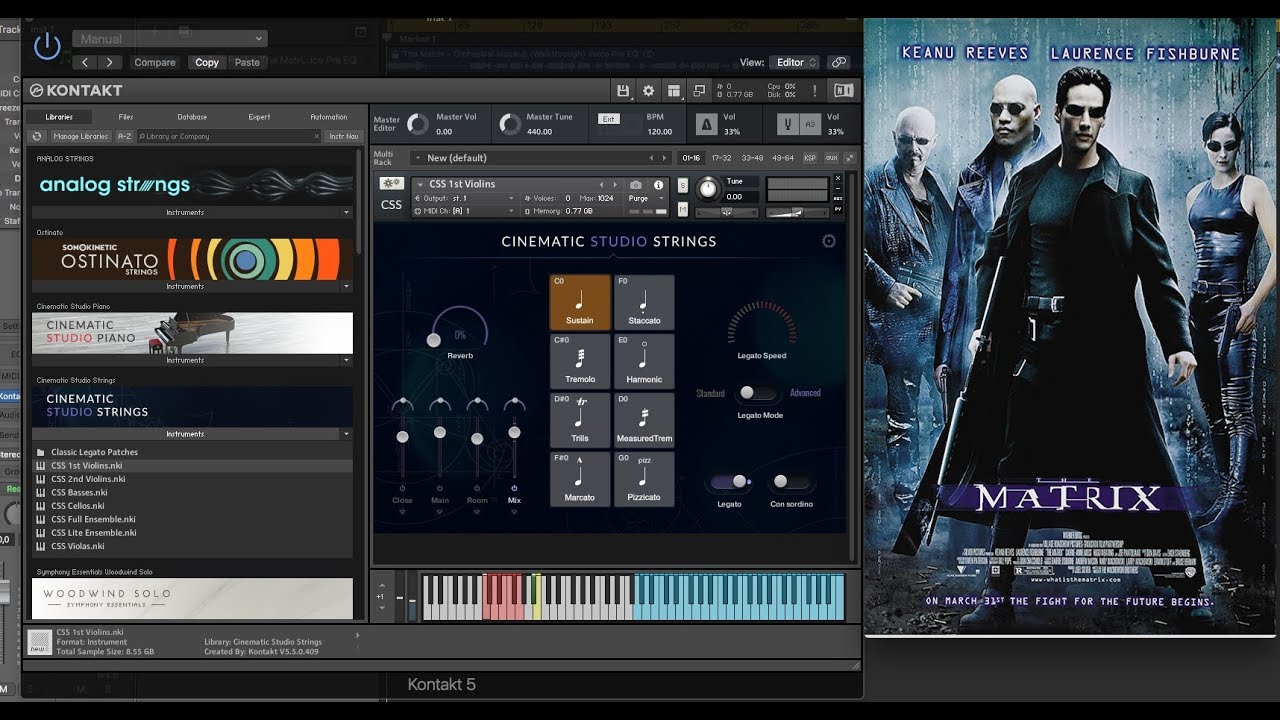The image size is (1280, 720).
Task: Click the metronome icon
Action: [x=707, y=124]
